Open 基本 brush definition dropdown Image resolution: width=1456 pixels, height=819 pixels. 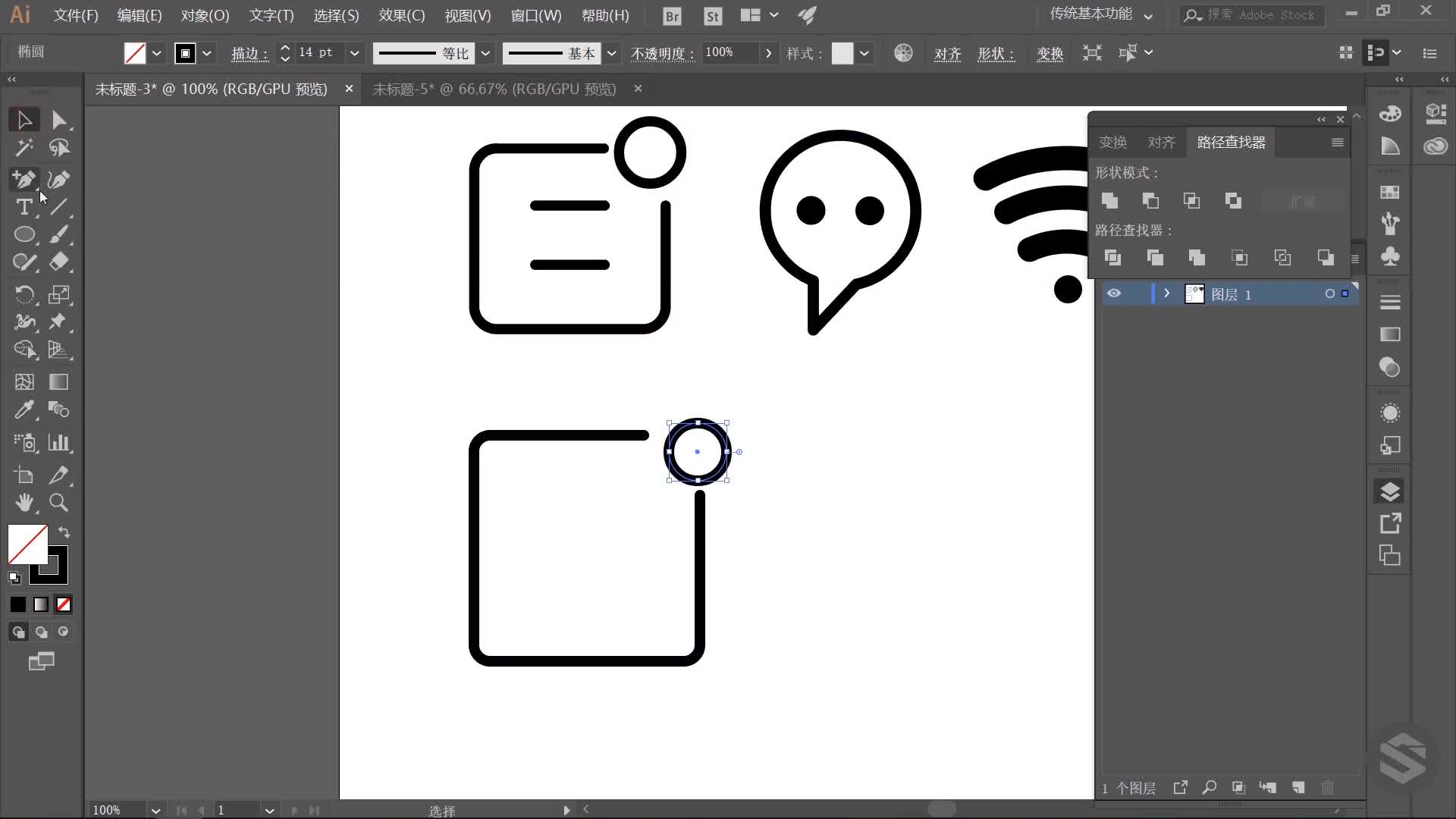point(611,53)
